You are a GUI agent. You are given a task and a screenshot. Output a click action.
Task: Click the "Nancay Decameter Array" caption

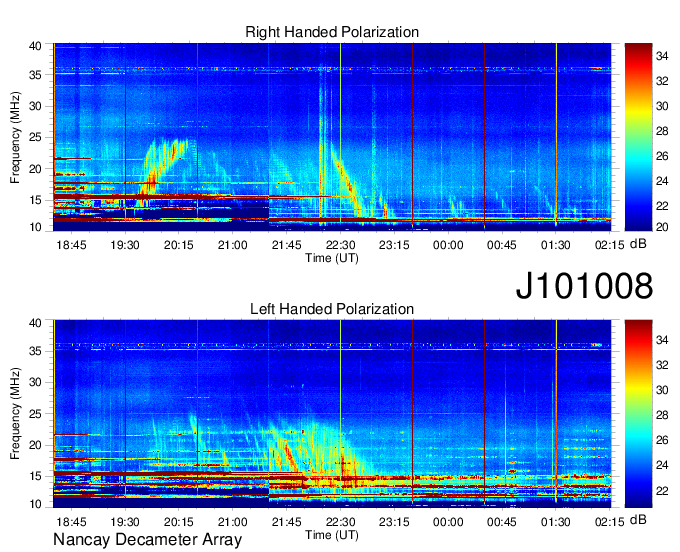click(x=147, y=540)
